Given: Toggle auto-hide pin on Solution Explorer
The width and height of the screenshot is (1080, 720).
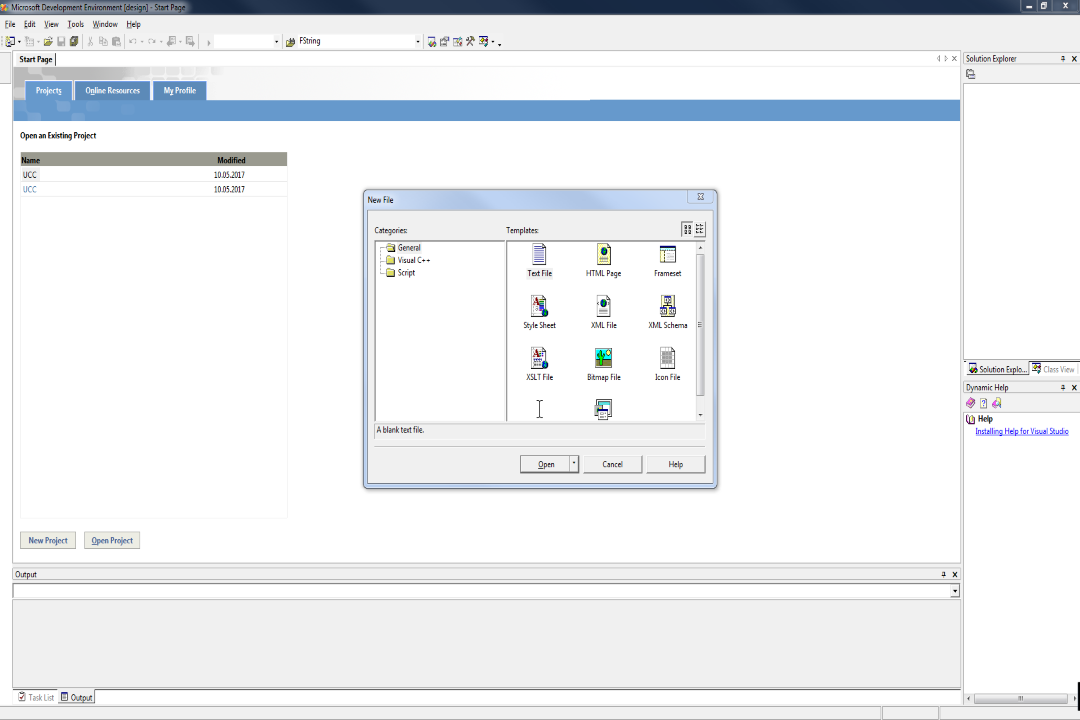Looking at the screenshot, I should tap(1062, 59).
